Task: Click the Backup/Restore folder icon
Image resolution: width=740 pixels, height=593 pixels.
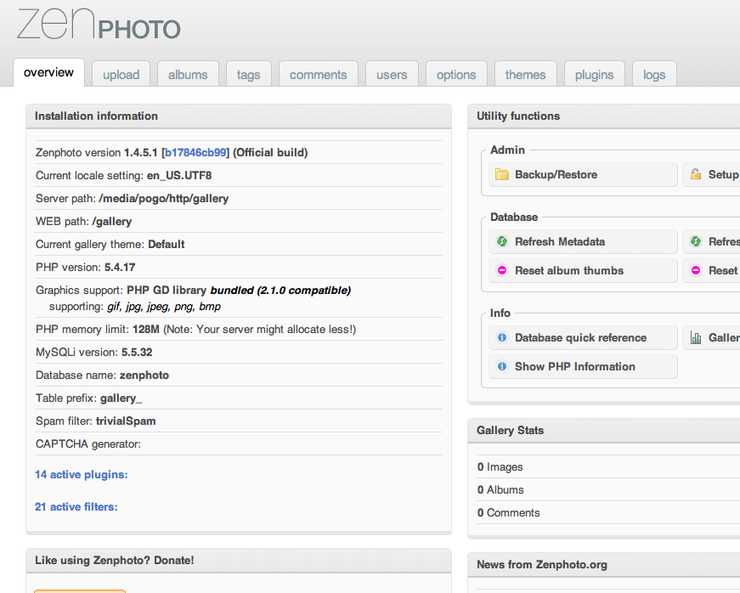Action: (x=502, y=175)
